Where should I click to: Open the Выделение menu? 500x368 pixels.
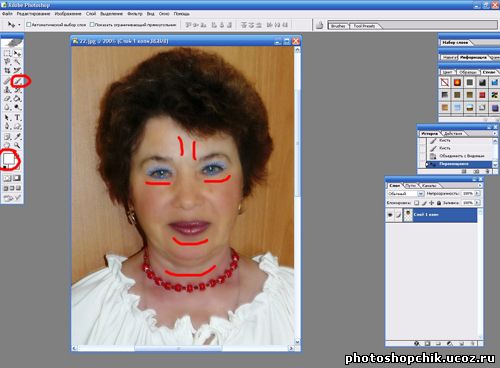point(112,14)
